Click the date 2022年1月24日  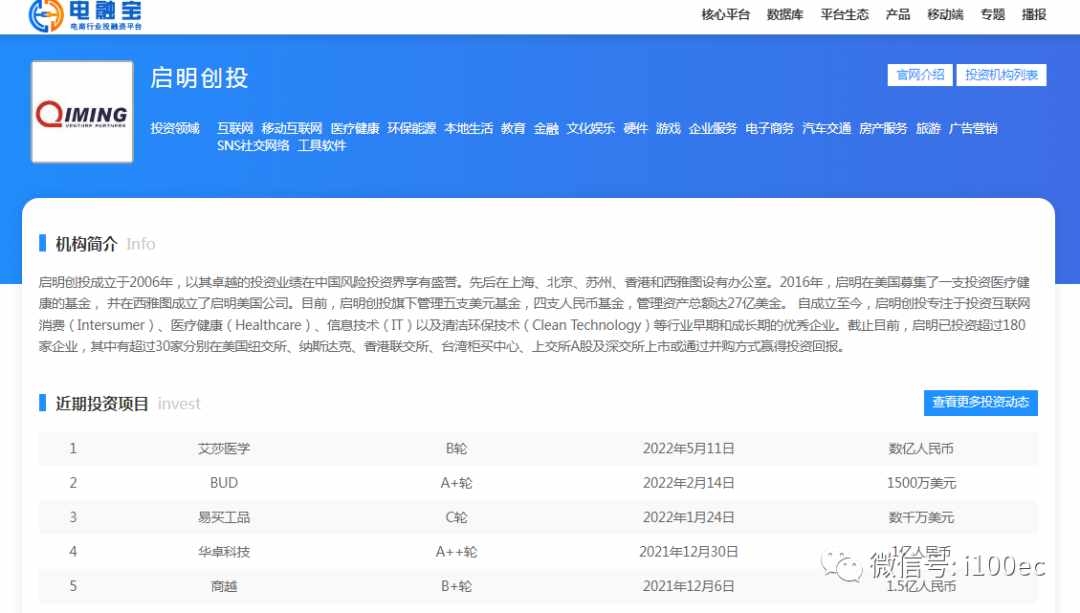(x=689, y=517)
